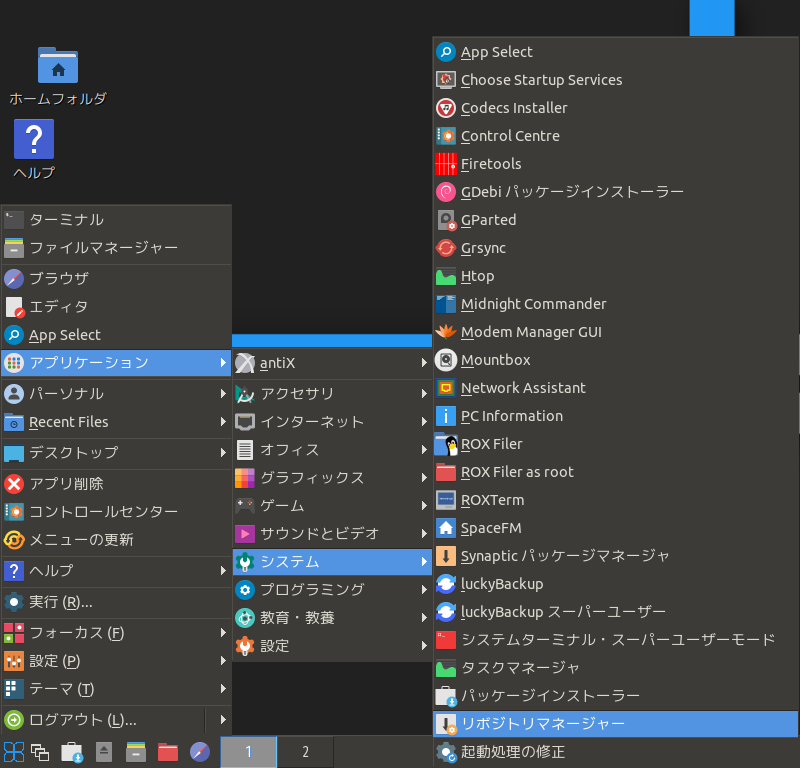Expand the サウンドとビデオ submenu
800x768 pixels.
pos(332,534)
